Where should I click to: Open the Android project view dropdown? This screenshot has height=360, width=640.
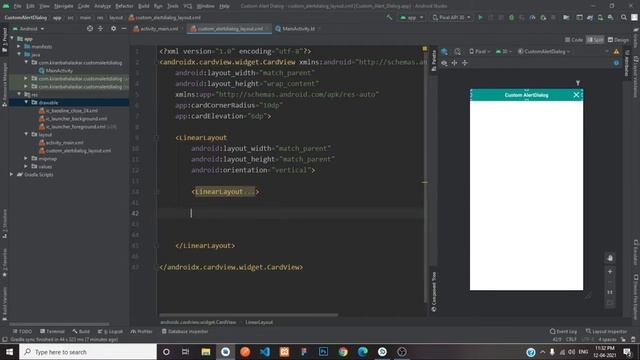(29, 29)
